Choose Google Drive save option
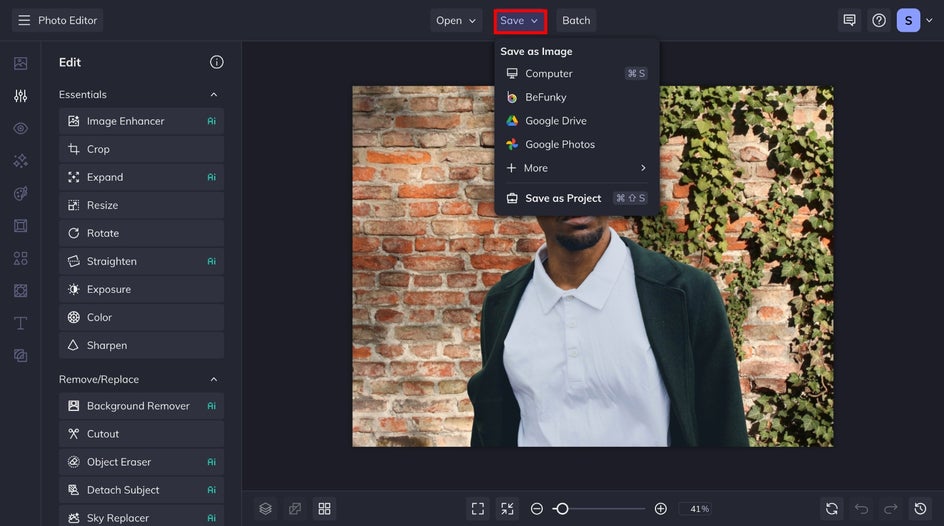Screen dimensions: 944x526 [x=555, y=121]
